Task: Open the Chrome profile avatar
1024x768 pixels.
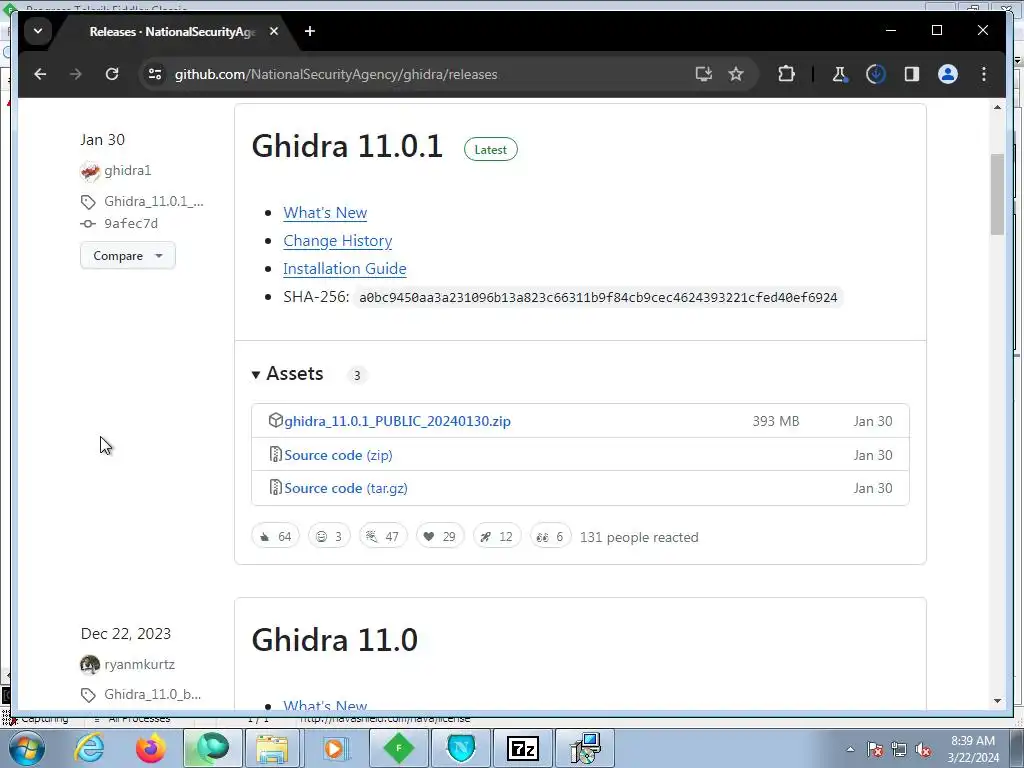Action: click(x=948, y=74)
